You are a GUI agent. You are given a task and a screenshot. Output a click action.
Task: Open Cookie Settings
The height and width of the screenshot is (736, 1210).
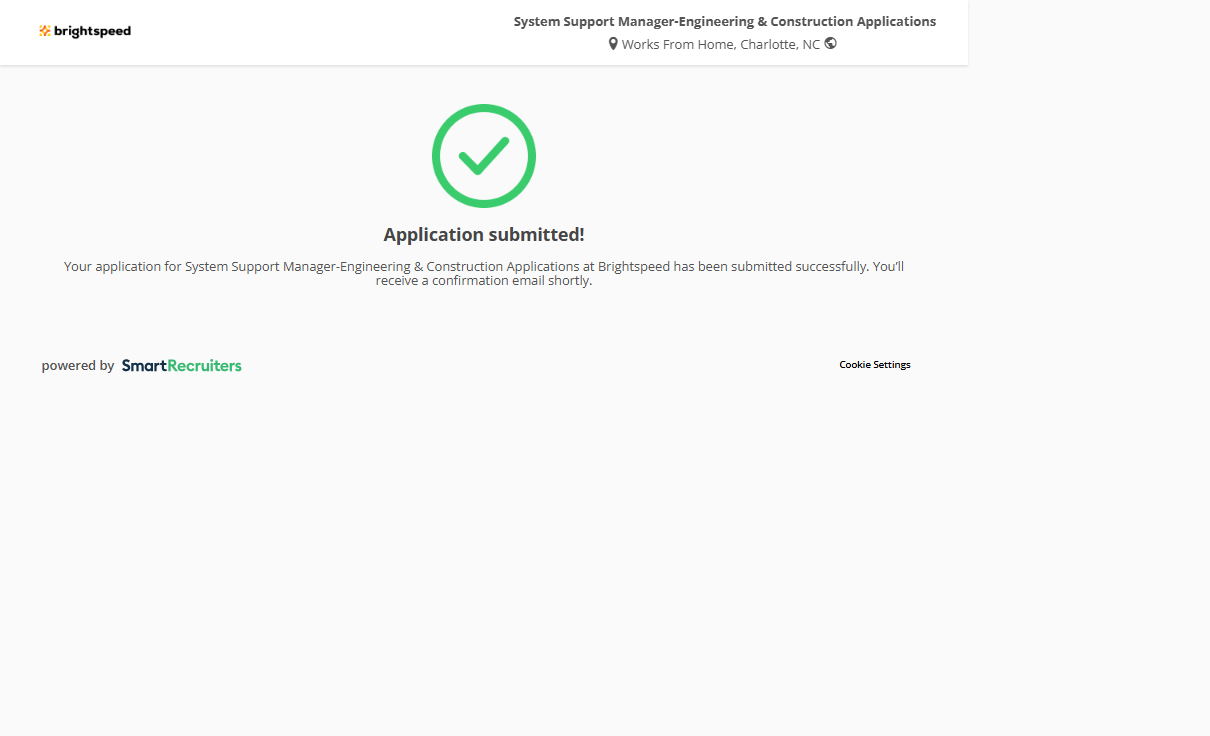pyautogui.click(x=874, y=365)
